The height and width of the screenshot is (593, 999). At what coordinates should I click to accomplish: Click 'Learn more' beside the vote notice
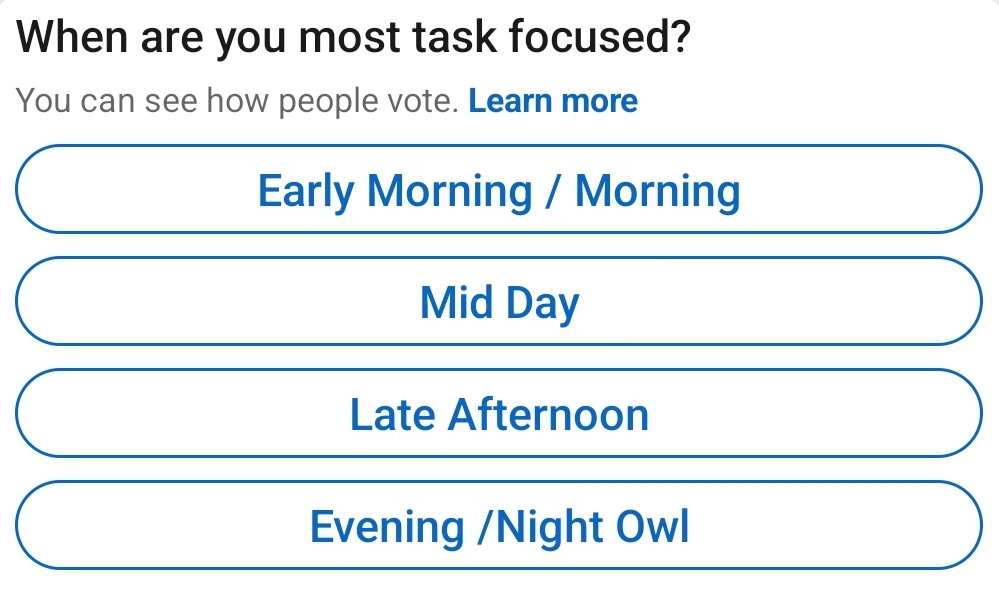[553, 101]
